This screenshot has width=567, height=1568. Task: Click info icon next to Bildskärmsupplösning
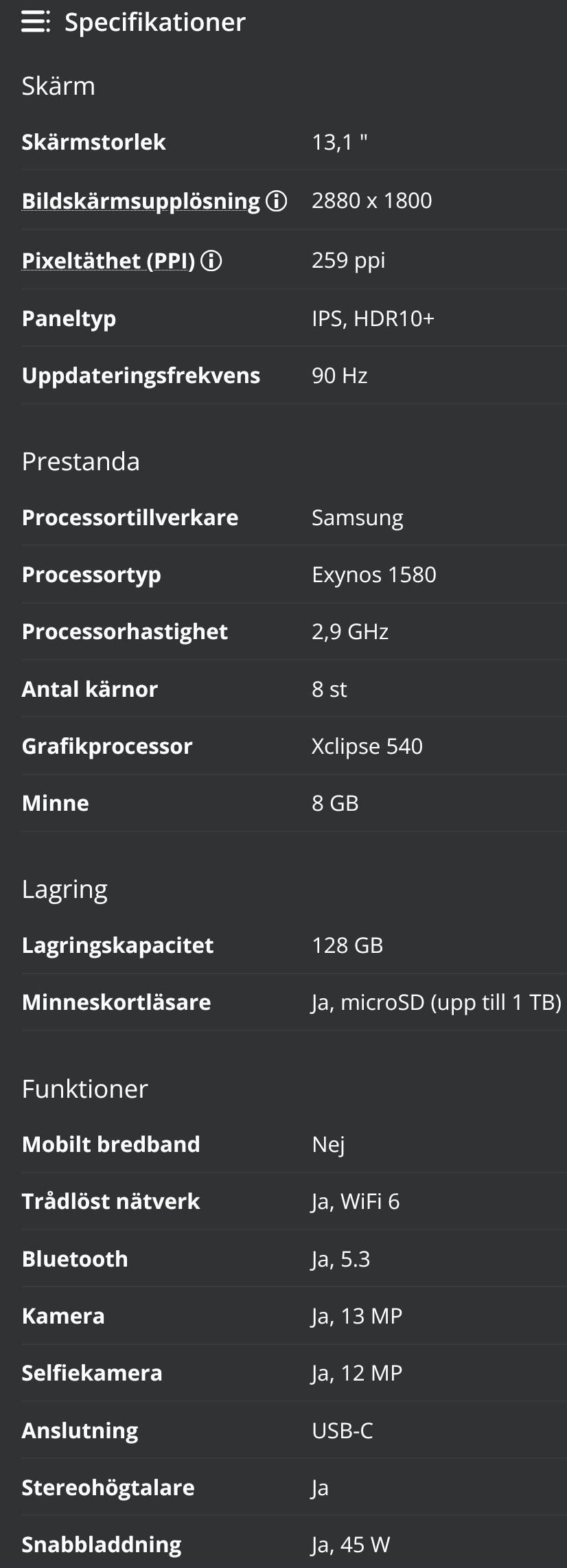point(276,201)
